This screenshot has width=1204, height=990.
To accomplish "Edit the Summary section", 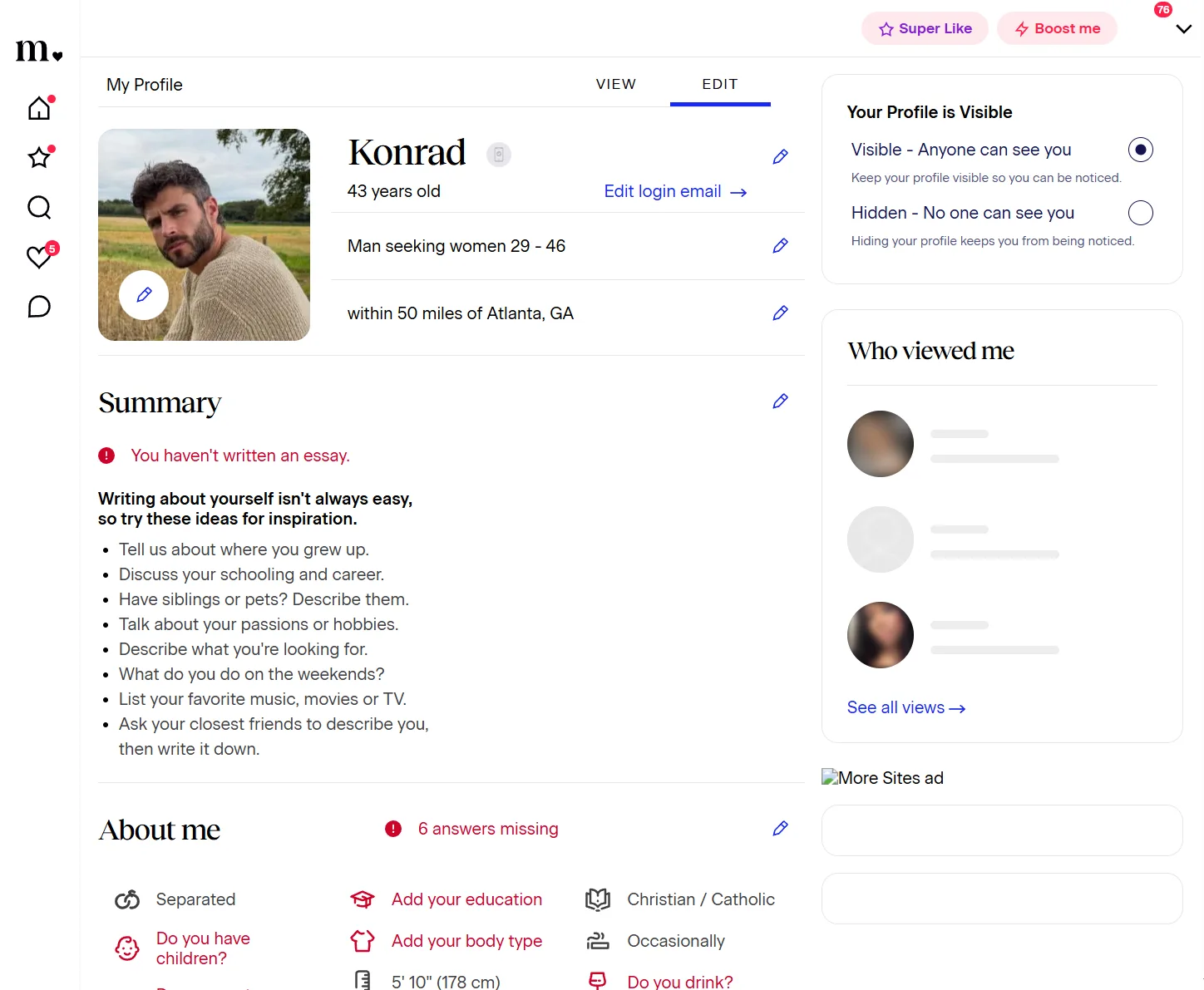I will 780,401.
